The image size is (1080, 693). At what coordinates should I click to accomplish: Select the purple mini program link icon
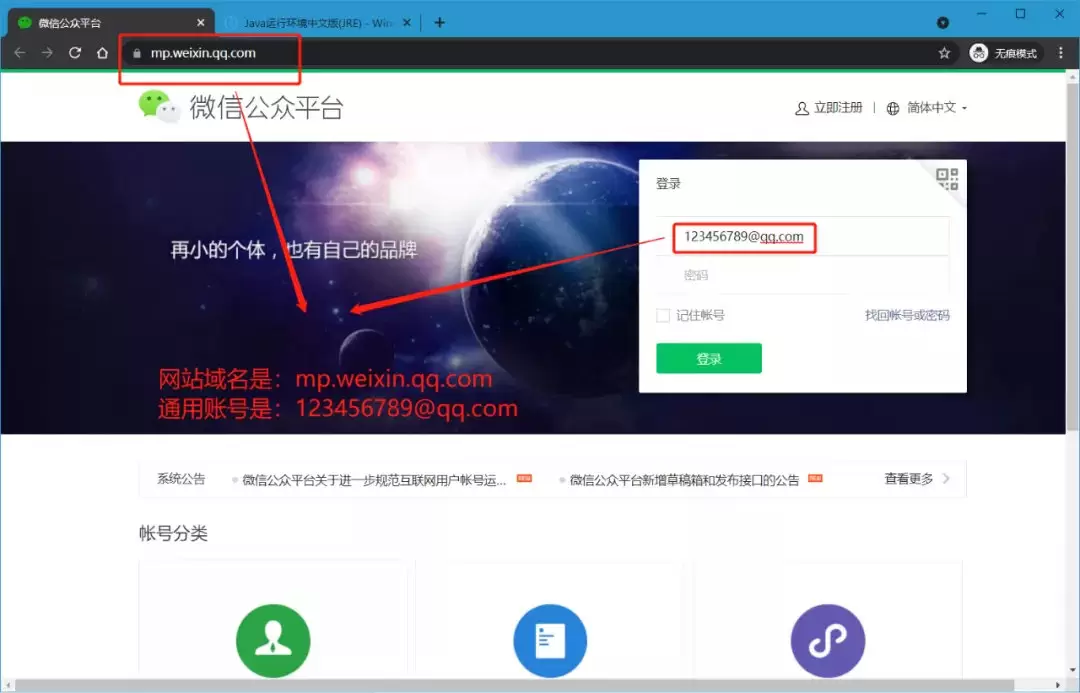coord(827,641)
